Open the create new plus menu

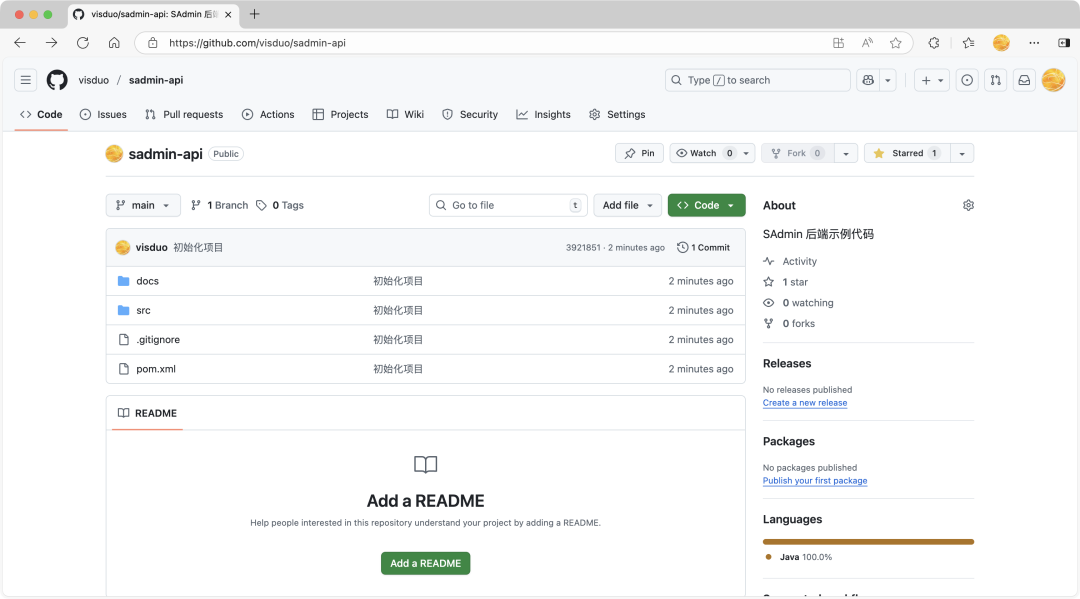(x=932, y=80)
